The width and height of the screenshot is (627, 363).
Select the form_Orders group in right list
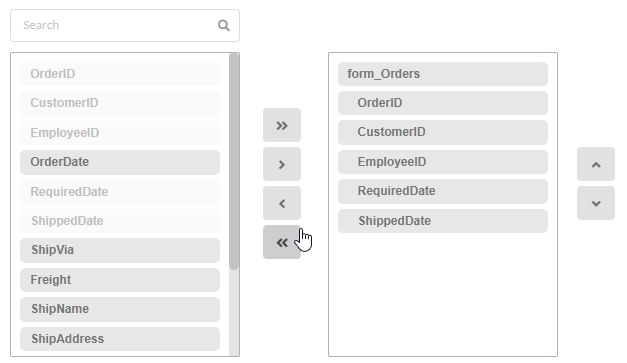click(443, 74)
